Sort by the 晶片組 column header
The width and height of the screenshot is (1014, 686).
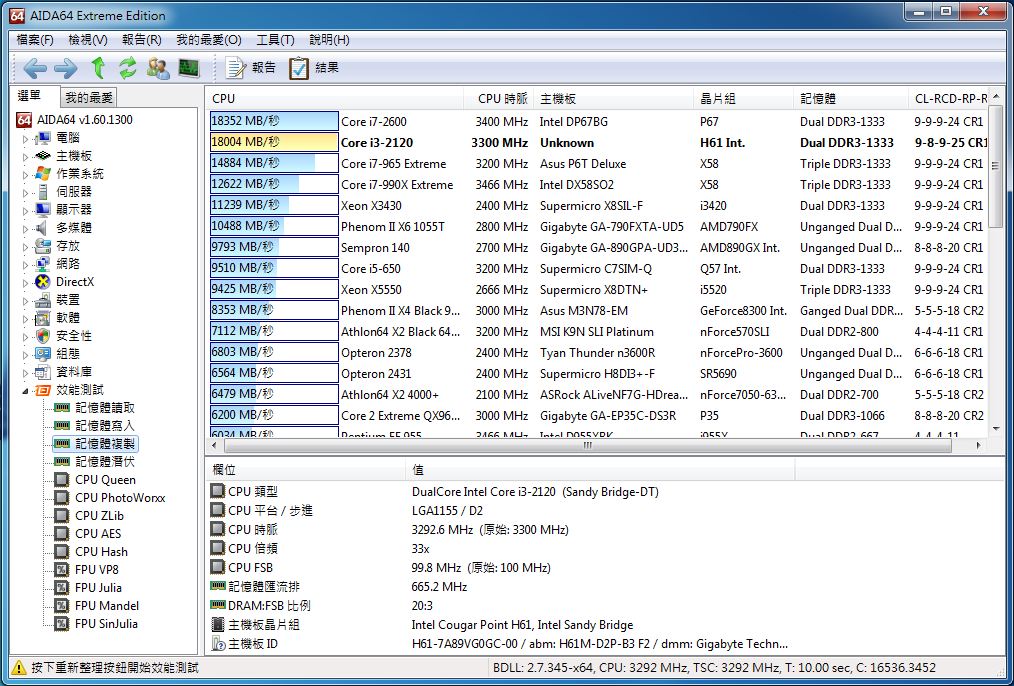coord(744,99)
